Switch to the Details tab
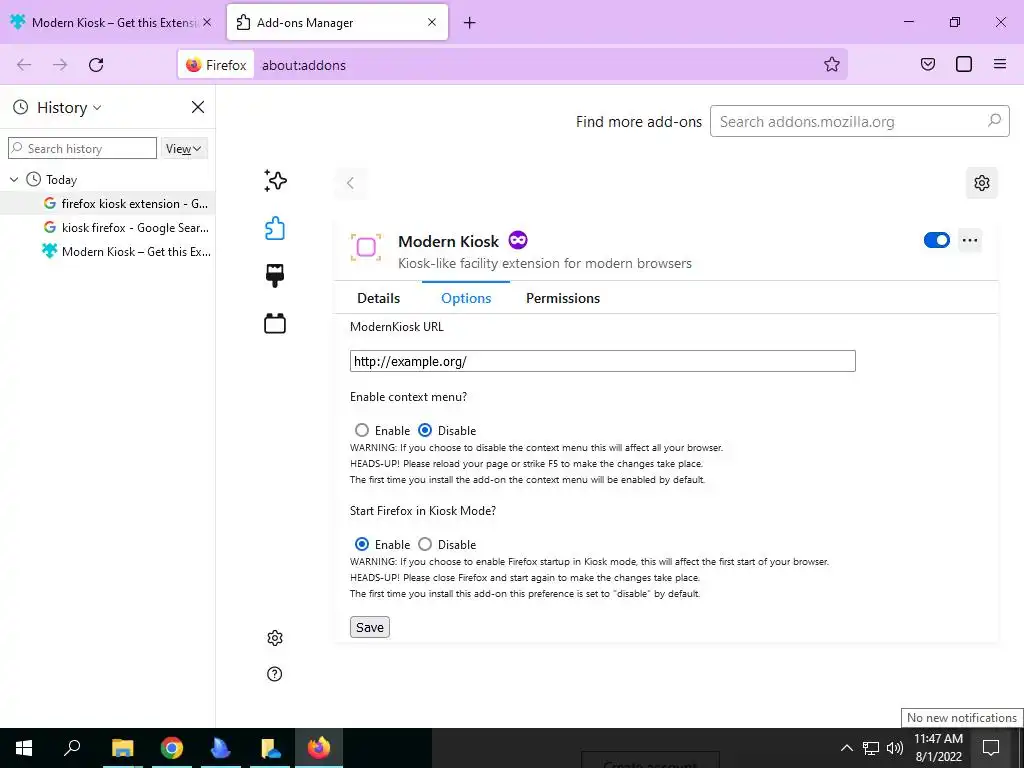Screen dimensions: 1024x768 click(379, 298)
